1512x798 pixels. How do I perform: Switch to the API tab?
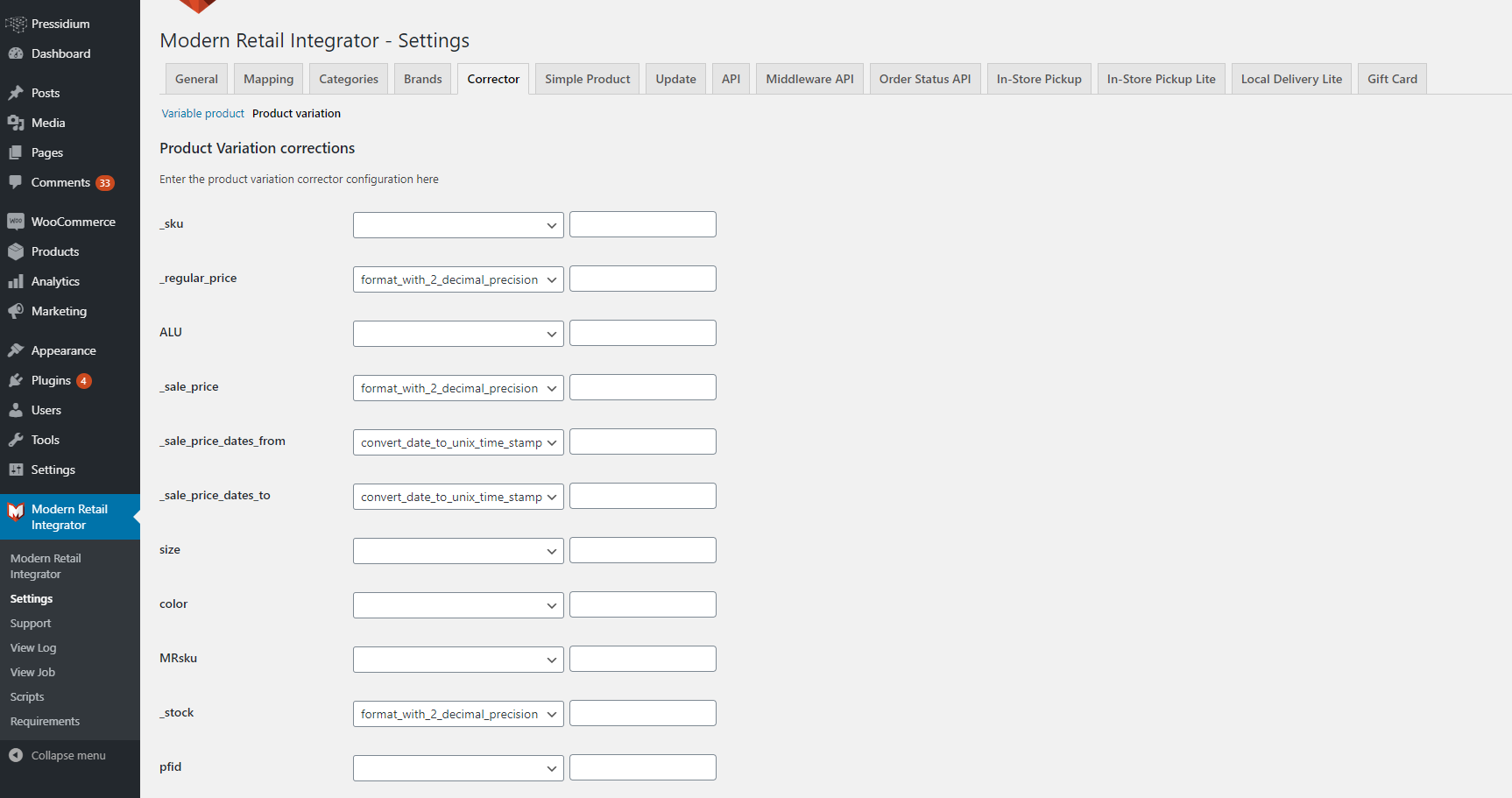pos(731,79)
